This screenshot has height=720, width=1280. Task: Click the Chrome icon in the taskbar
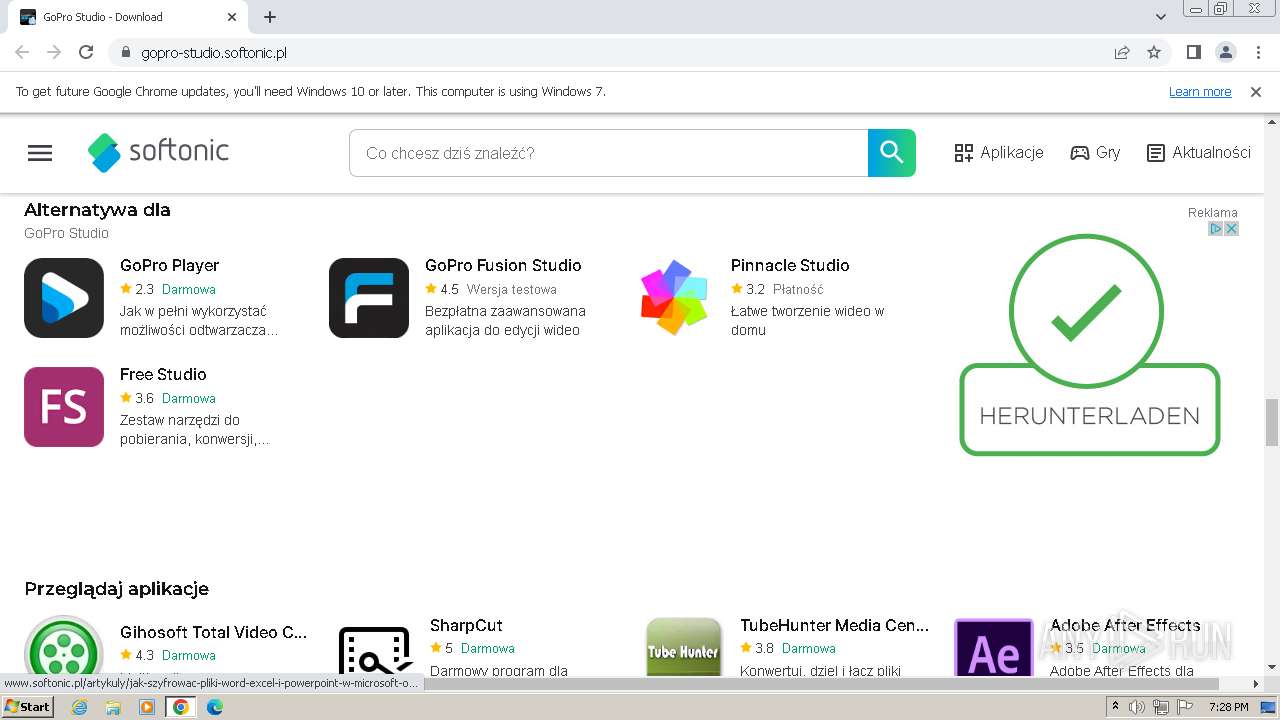181,707
